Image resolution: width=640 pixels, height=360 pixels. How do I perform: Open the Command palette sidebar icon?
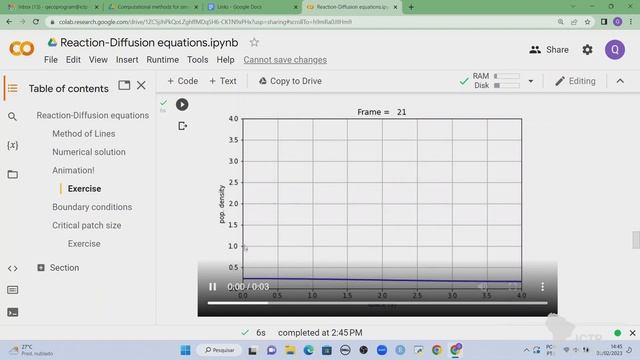coord(13,290)
